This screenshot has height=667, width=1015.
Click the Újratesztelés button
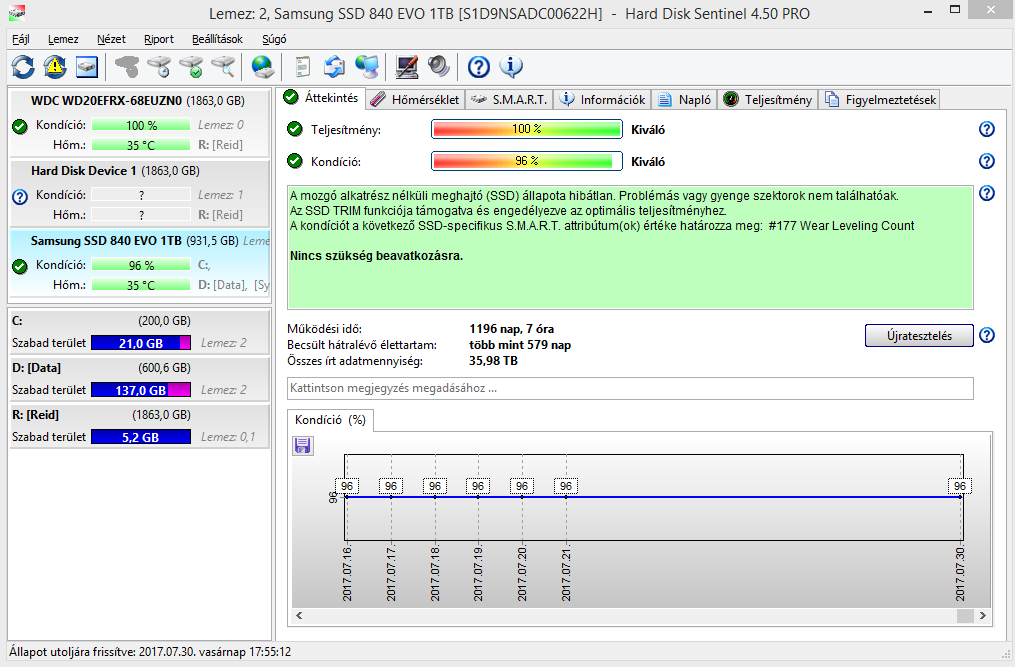click(x=919, y=335)
